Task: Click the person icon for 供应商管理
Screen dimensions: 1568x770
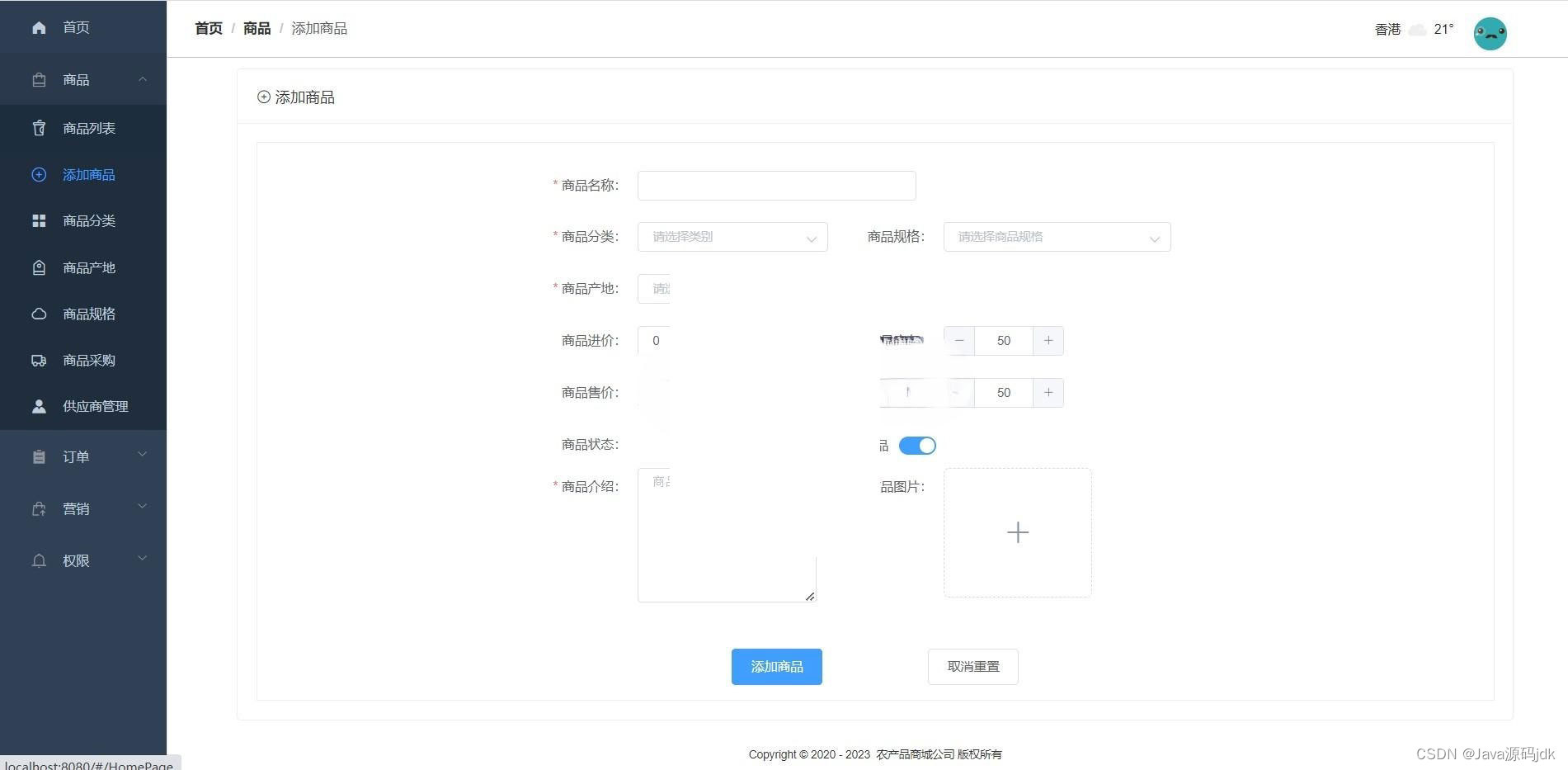Action: [x=39, y=407]
